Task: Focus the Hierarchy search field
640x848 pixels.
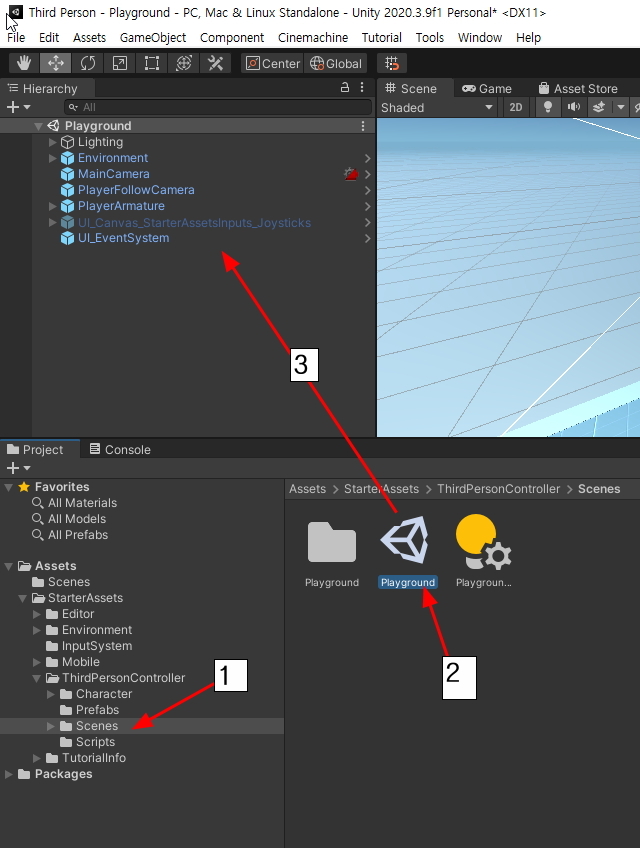Action: 218,107
